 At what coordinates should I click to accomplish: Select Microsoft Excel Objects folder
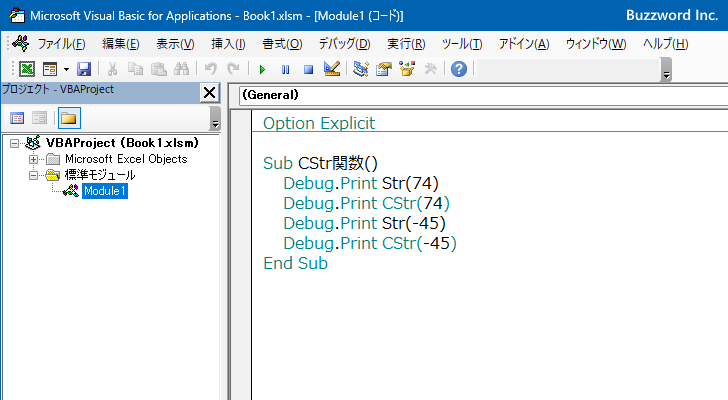tap(126, 159)
